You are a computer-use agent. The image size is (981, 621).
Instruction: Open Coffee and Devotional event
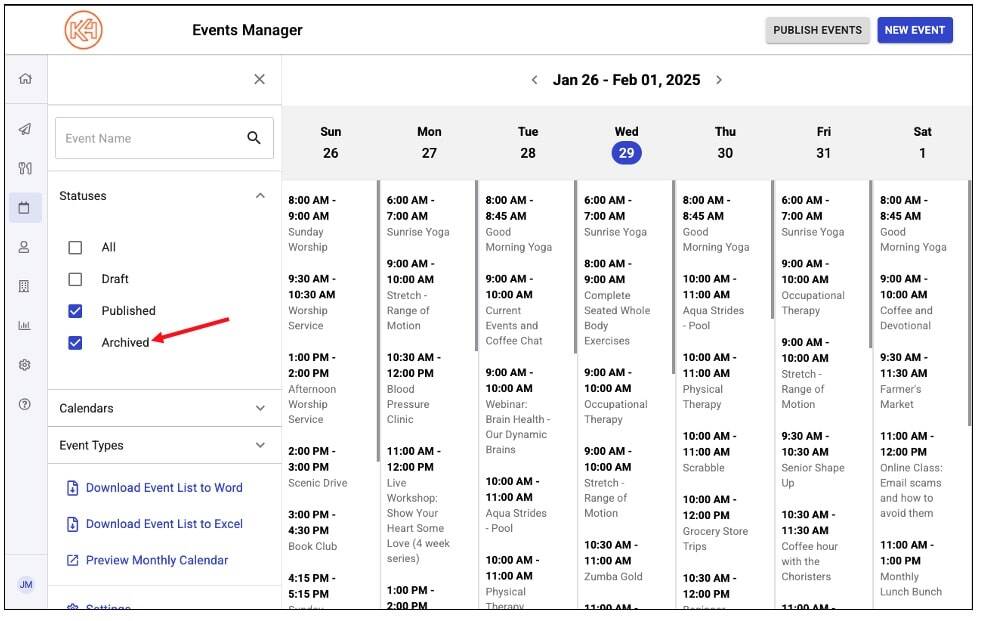point(906,303)
